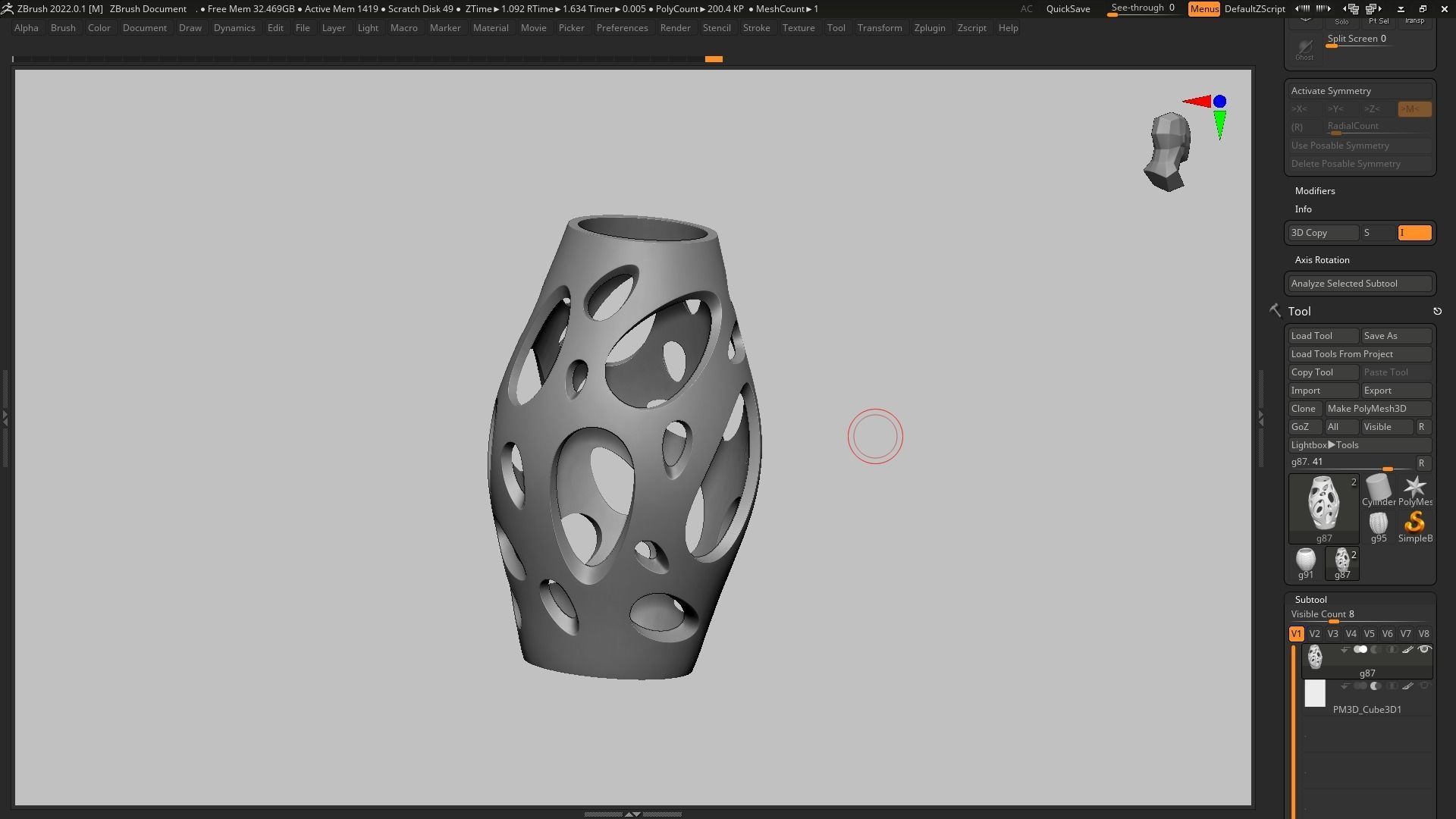Click the hide ZBrush window icon

tap(1401, 9)
